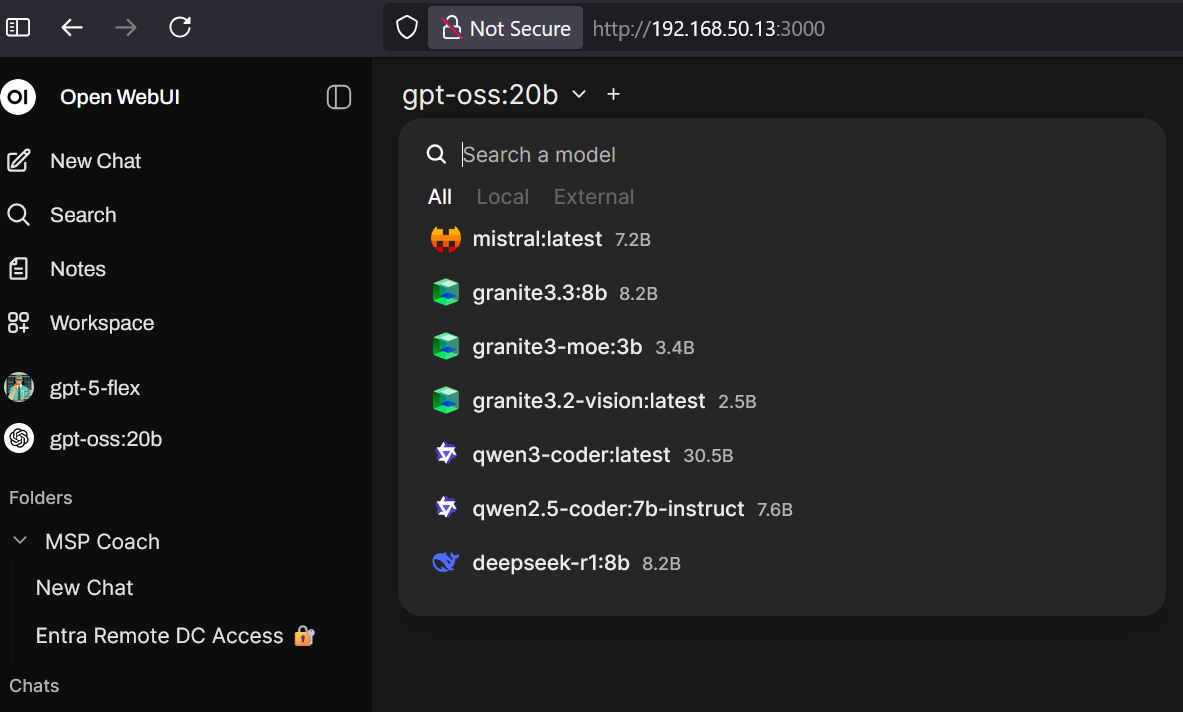Click the 30.5B size label

(708, 456)
